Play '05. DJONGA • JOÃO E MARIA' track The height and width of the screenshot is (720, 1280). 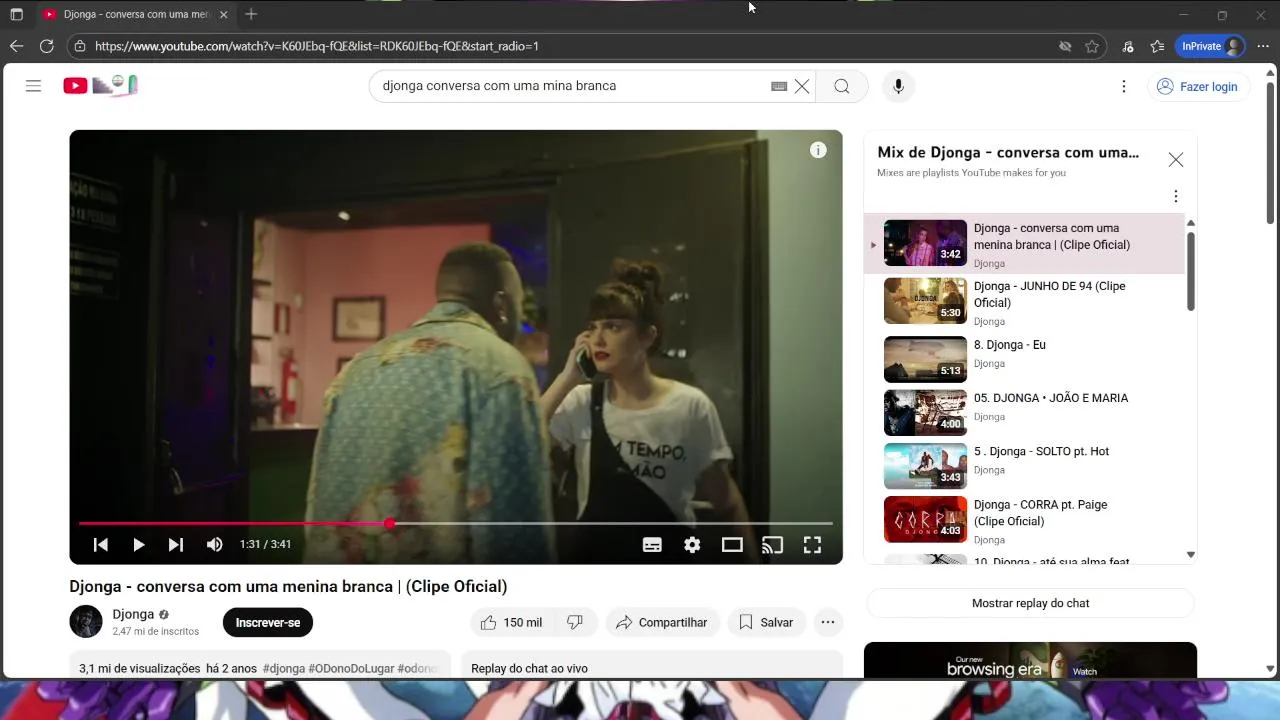pos(1024,412)
